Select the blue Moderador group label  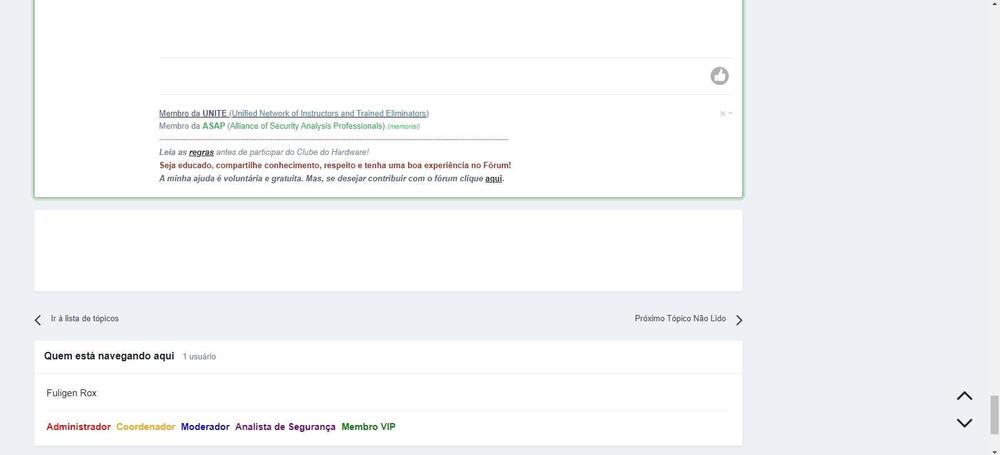205,427
